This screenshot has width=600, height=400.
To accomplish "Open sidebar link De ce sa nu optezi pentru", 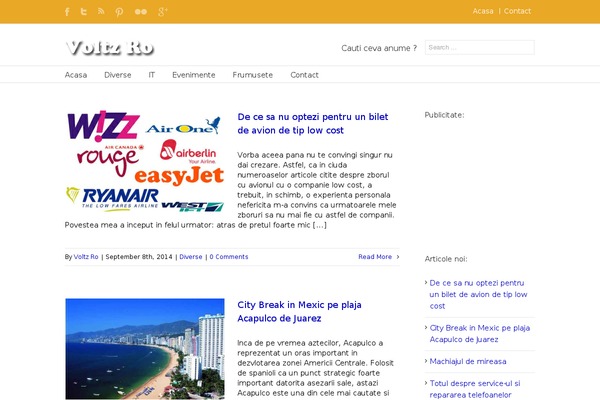I will pos(478,294).
